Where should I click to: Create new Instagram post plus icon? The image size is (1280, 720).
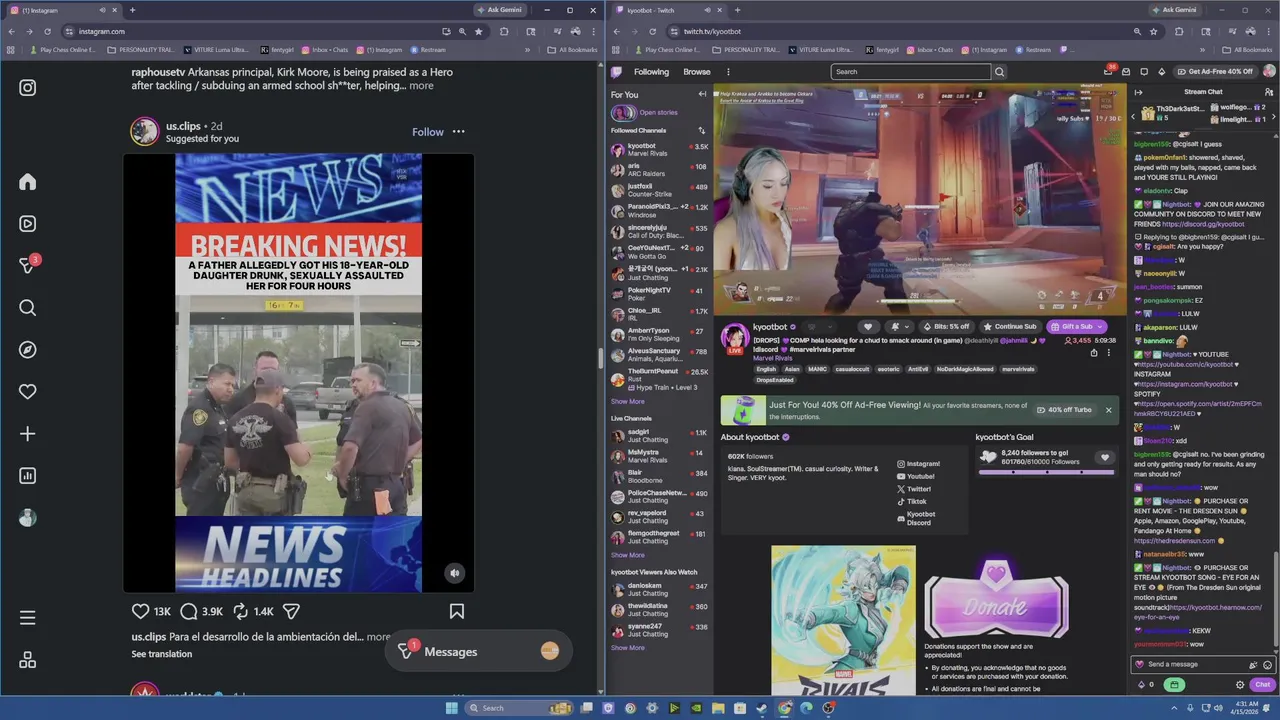28,434
